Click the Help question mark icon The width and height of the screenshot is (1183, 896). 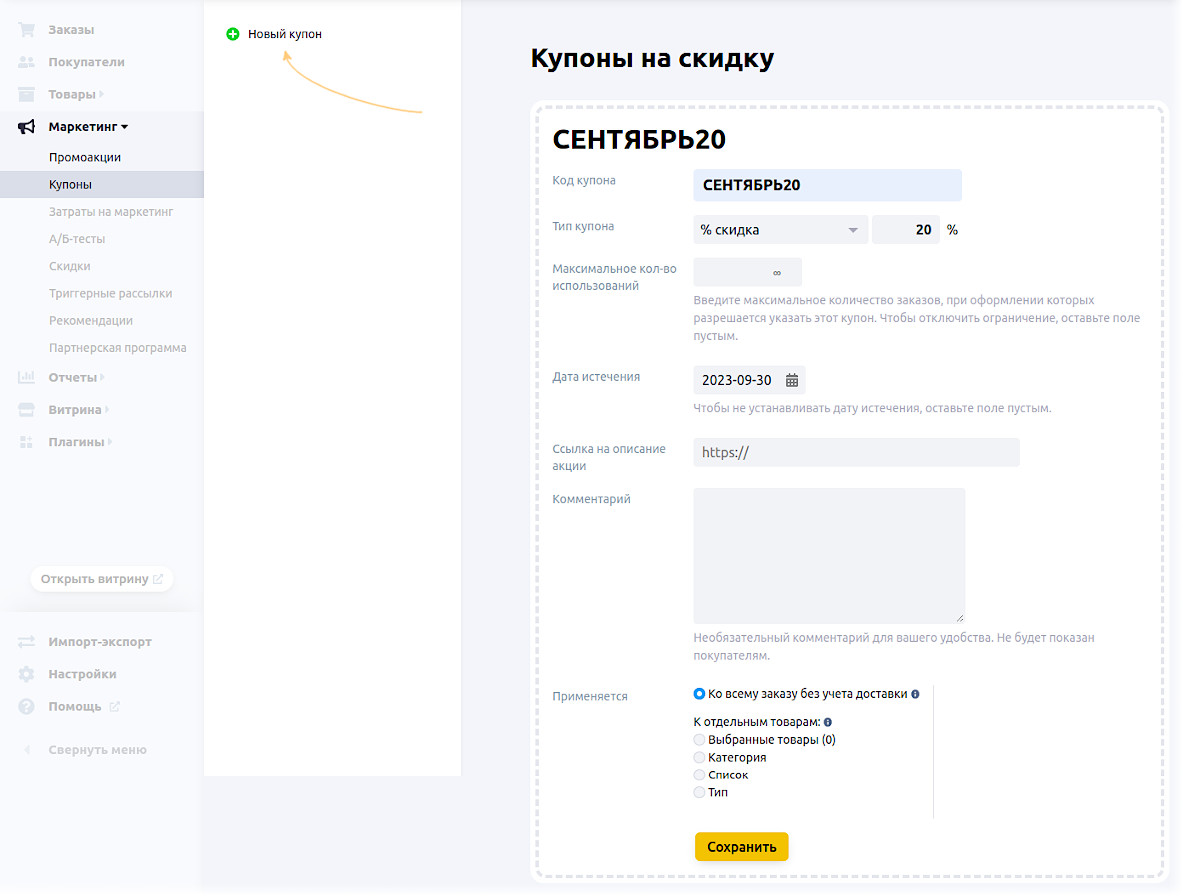[27, 706]
